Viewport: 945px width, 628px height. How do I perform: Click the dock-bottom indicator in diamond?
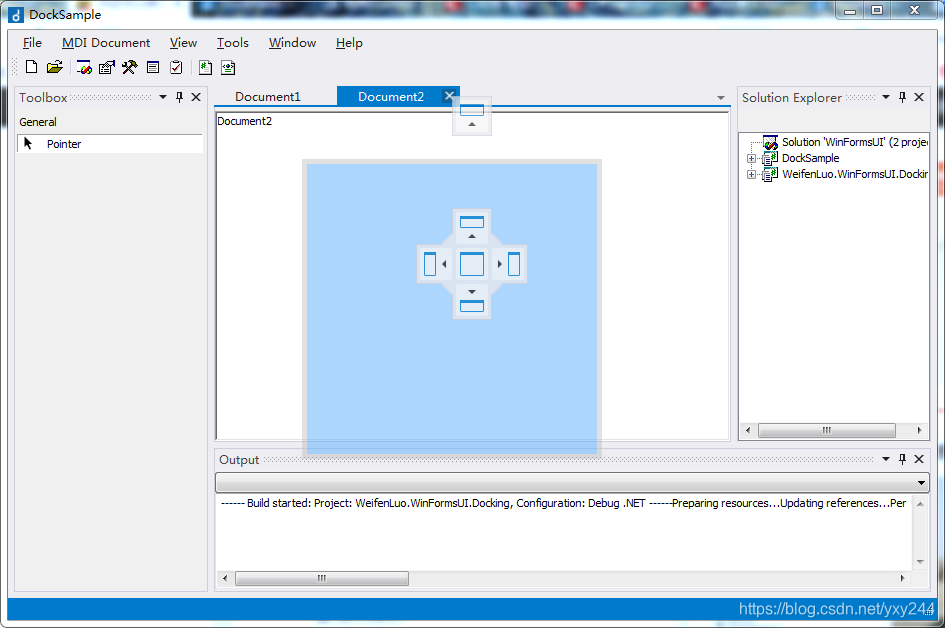click(x=472, y=301)
